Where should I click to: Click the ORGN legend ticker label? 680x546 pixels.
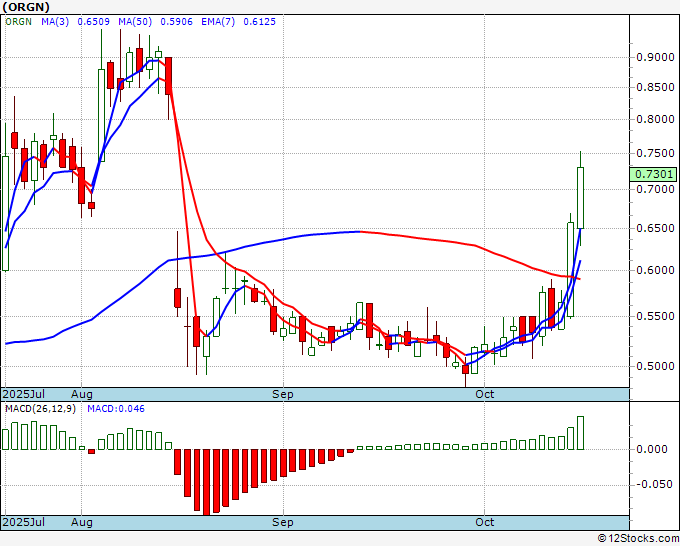[x=18, y=21]
